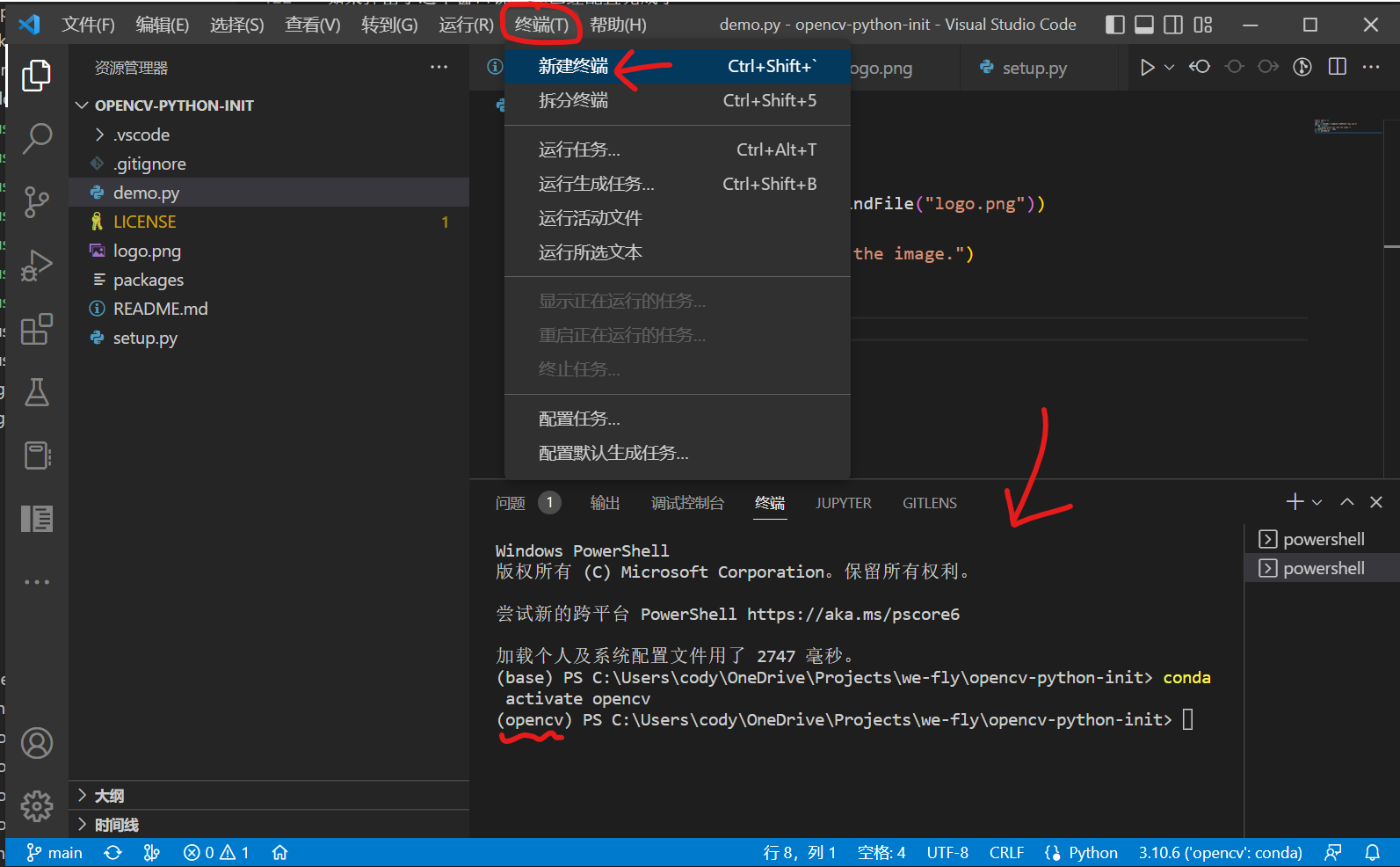Open the Search view in activity bar

coord(36,138)
